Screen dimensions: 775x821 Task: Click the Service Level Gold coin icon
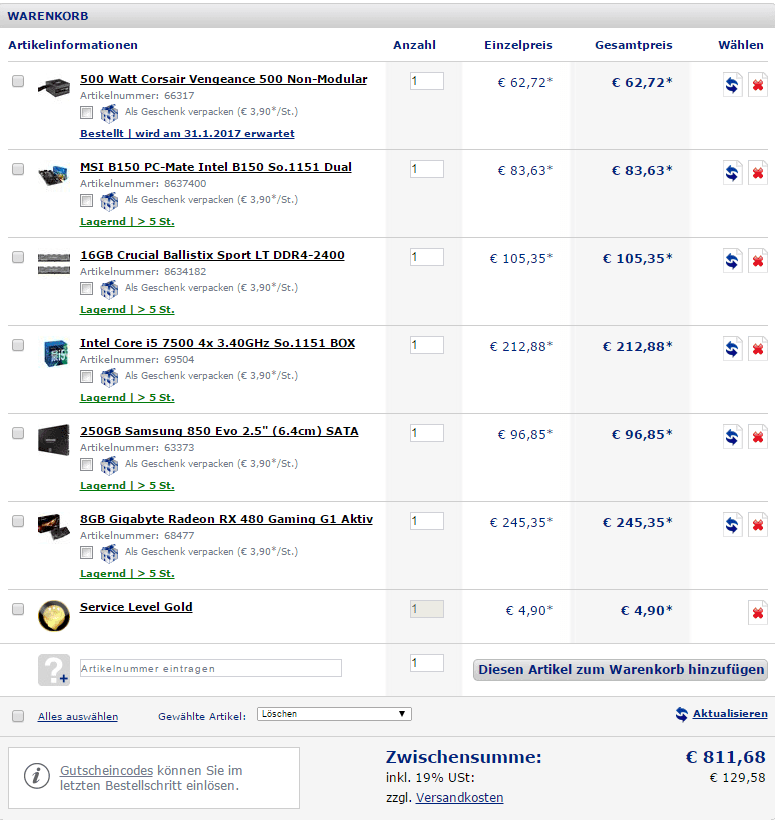pyautogui.click(x=54, y=615)
